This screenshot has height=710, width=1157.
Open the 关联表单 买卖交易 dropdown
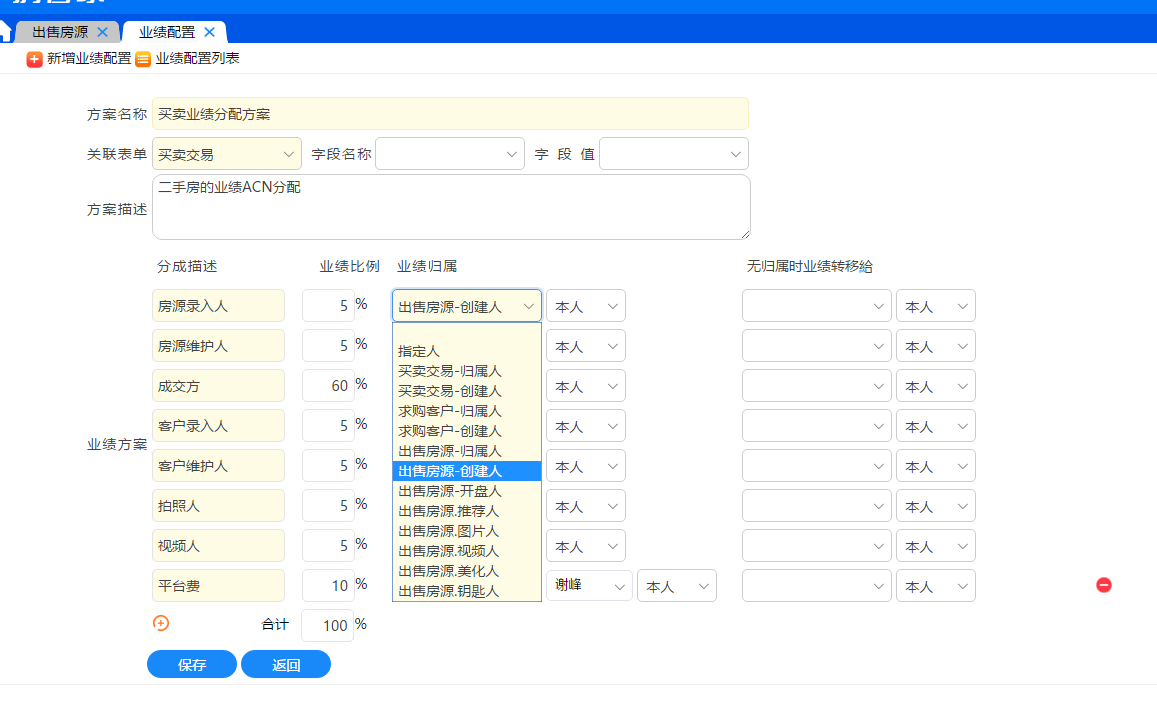(x=227, y=154)
